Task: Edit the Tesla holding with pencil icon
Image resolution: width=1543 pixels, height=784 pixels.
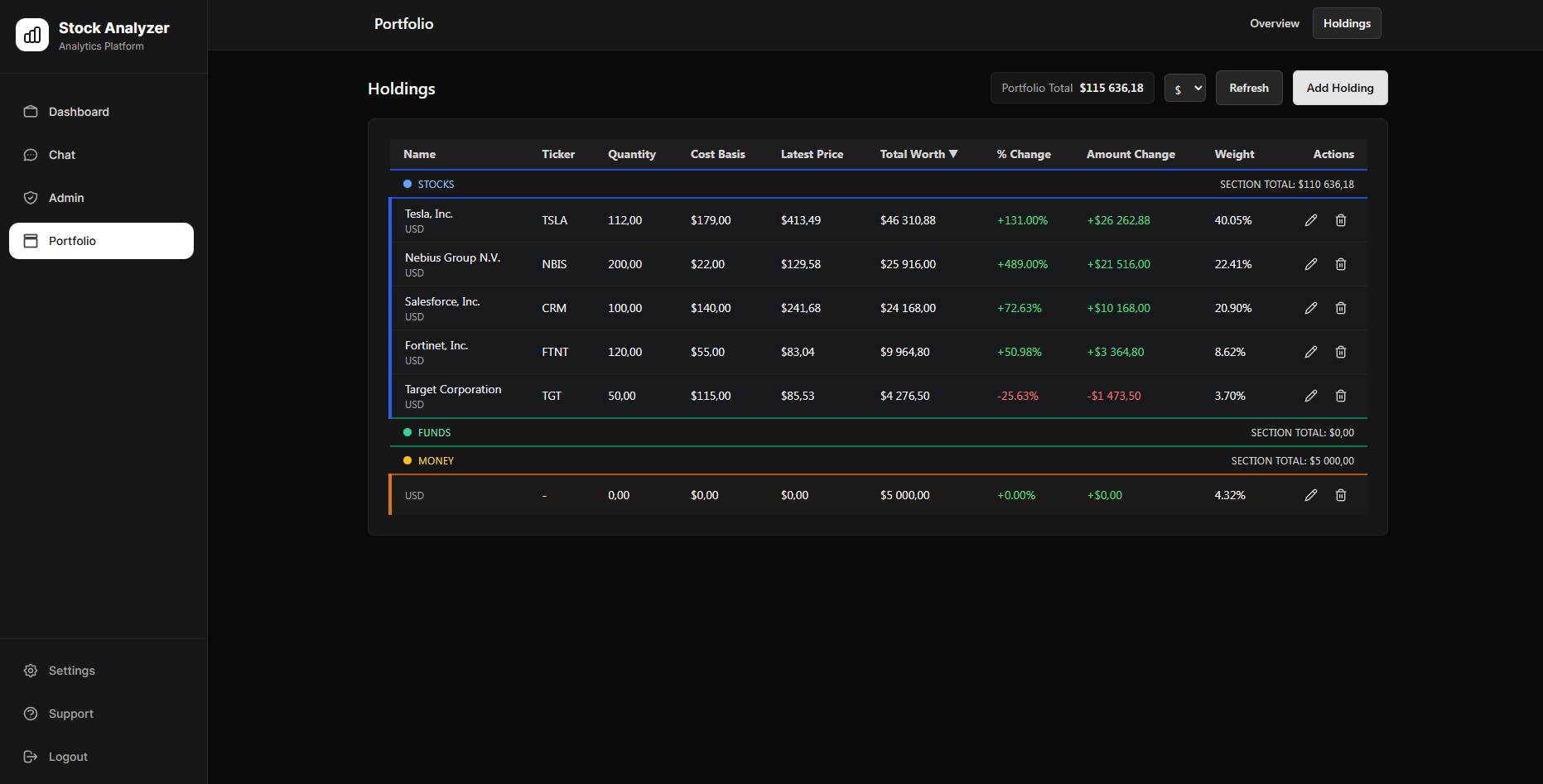Action: point(1311,220)
